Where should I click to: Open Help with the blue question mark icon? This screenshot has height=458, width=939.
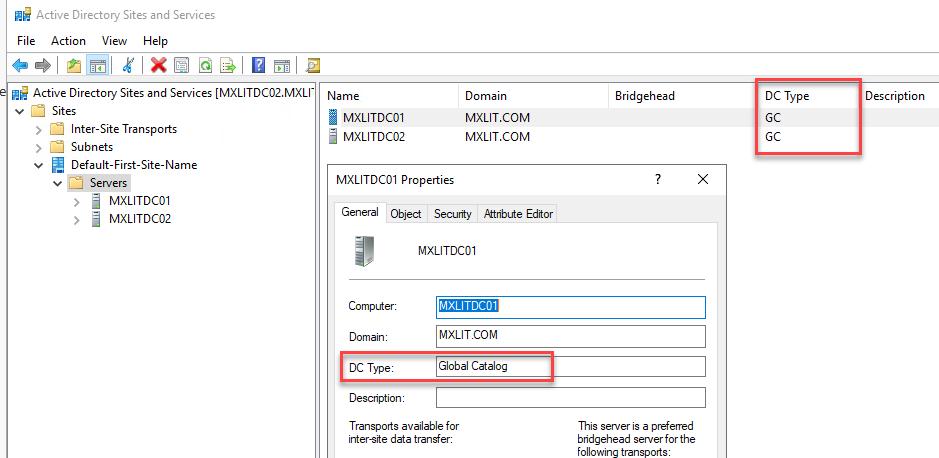(258, 66)
